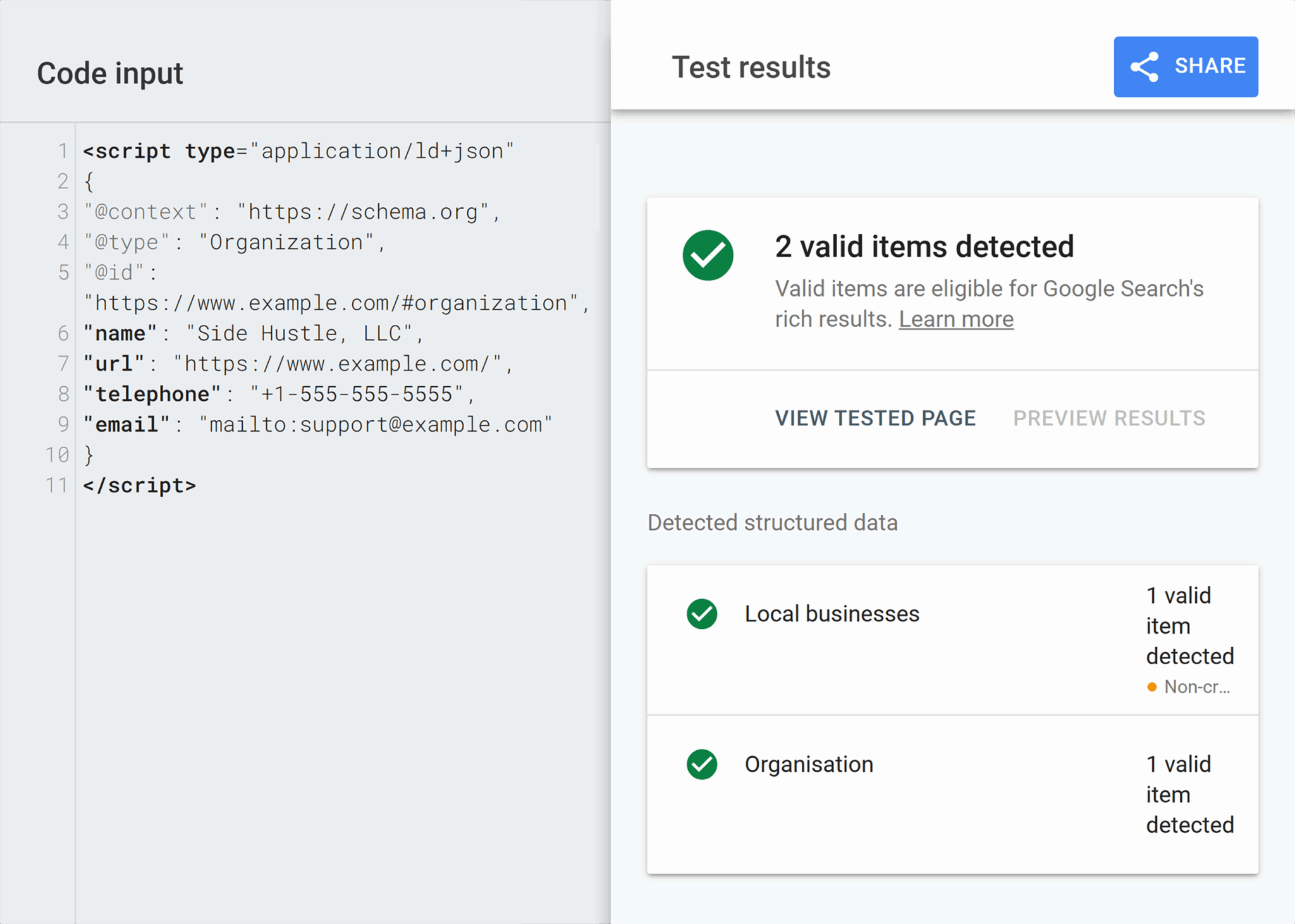This screenshot has width=1295, height=924.
Task: Click the closing </script> tag line
Action: pos(140,485)
